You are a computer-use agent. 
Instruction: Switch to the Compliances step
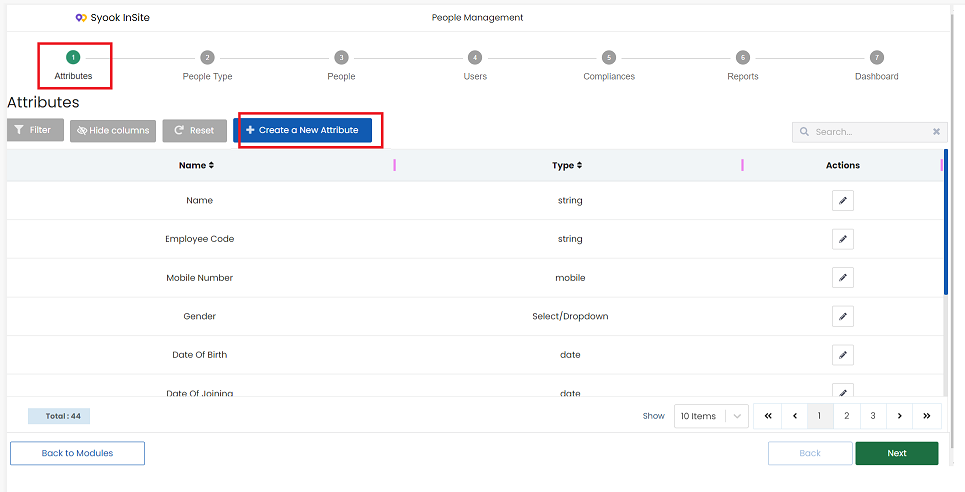(609, 66)
